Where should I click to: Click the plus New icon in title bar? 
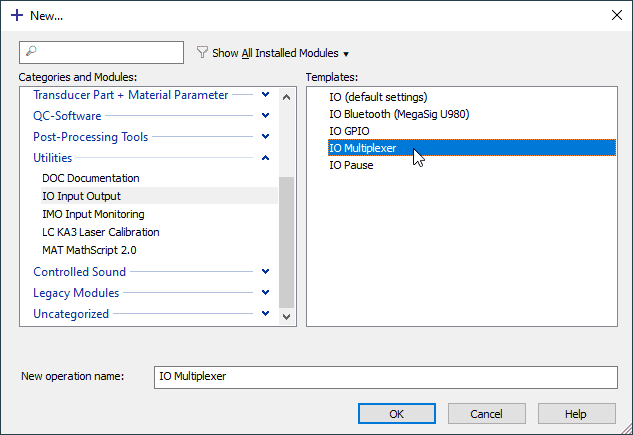tap(17, 16)
